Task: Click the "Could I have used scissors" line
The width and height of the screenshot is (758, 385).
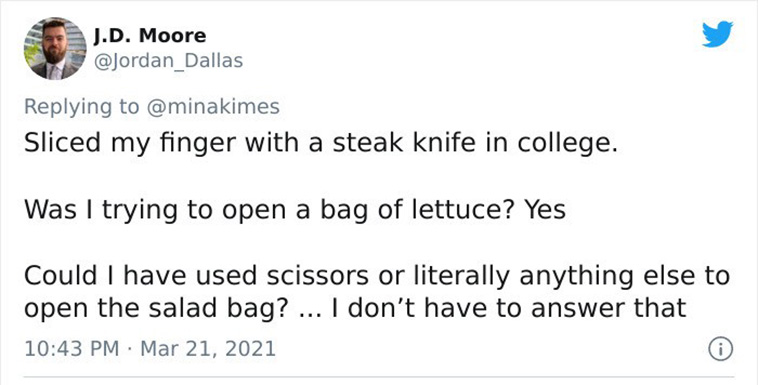Action: pyautogui.click(x=377, y=276)
